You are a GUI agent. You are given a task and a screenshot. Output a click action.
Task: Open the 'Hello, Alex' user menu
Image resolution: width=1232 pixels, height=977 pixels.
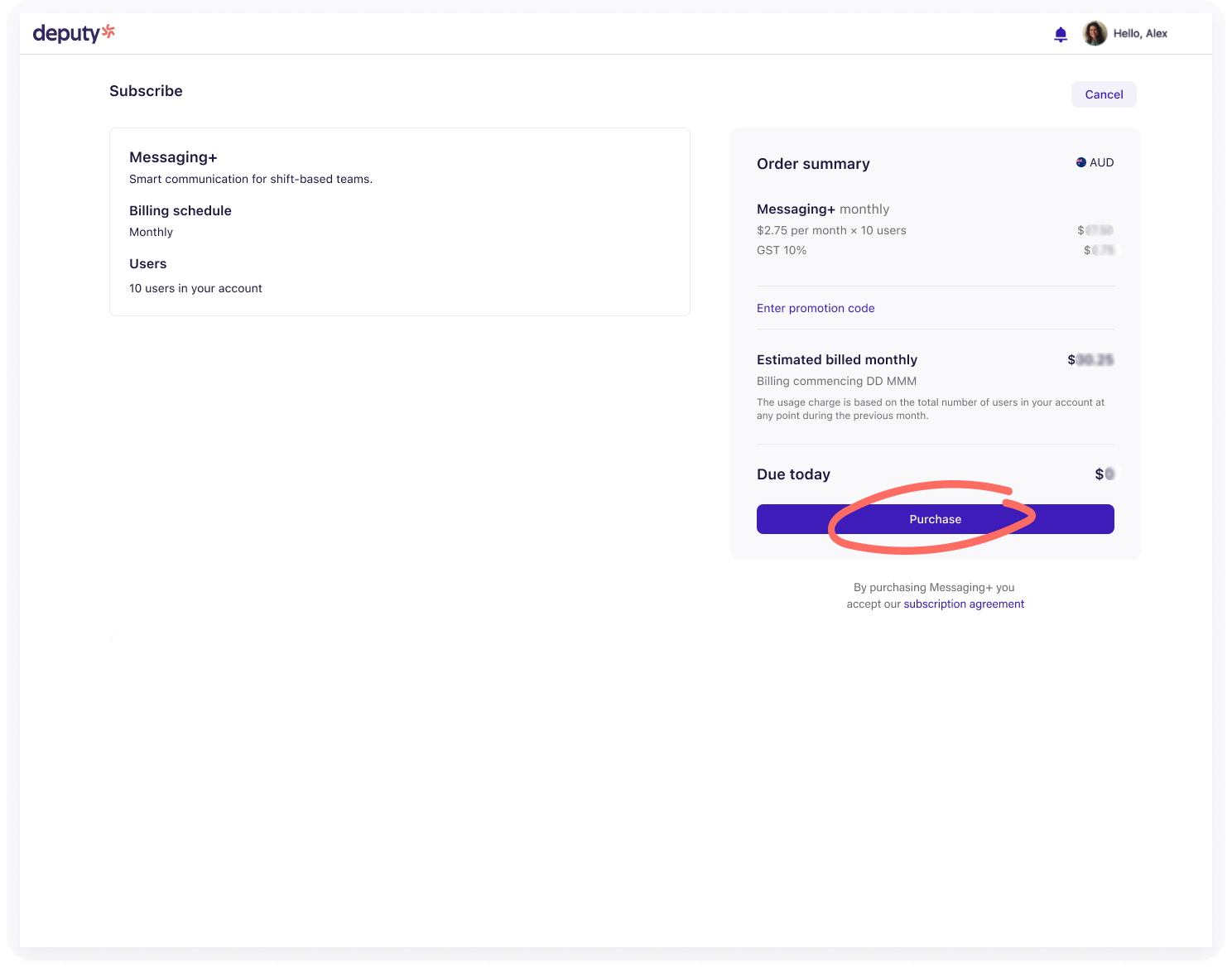tap(1140, 33)
